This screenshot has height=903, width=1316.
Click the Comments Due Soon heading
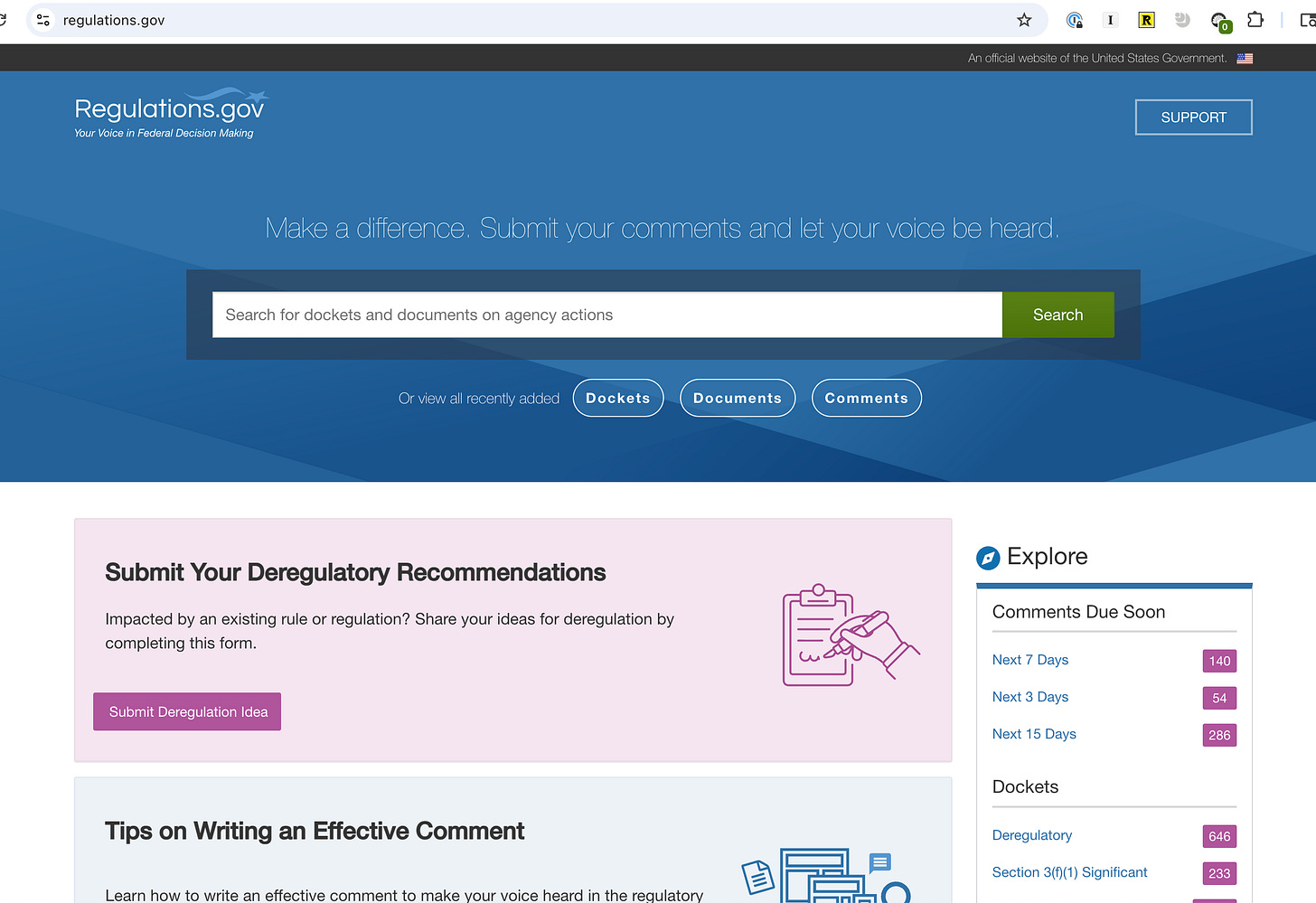(1078, 612)
